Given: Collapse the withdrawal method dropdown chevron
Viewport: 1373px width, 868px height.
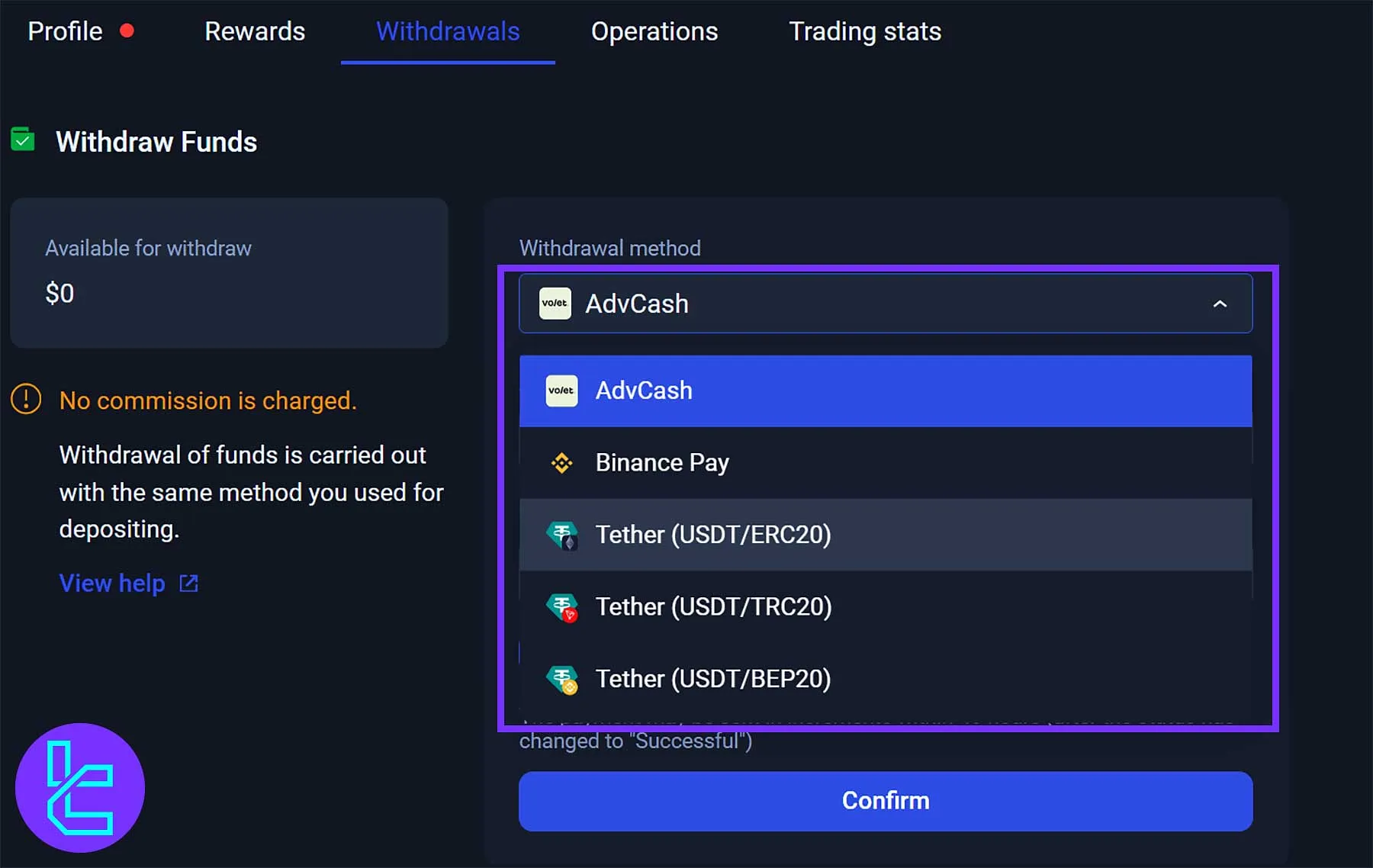Looking at the screenshot, I should (x=1220, y=303).
